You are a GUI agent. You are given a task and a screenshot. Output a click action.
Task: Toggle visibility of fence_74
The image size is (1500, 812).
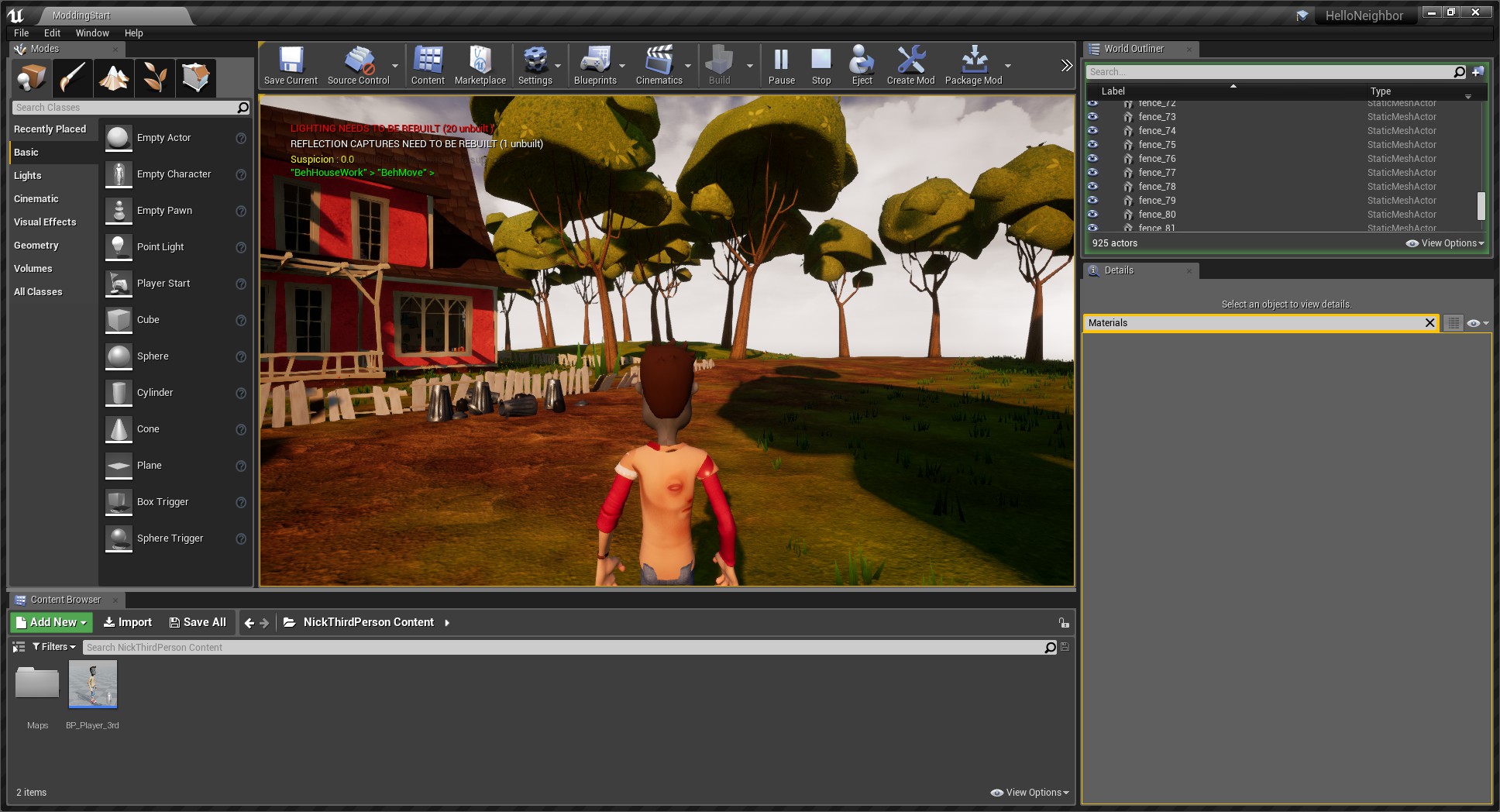pyautogui.click(x=1092, y=131)
